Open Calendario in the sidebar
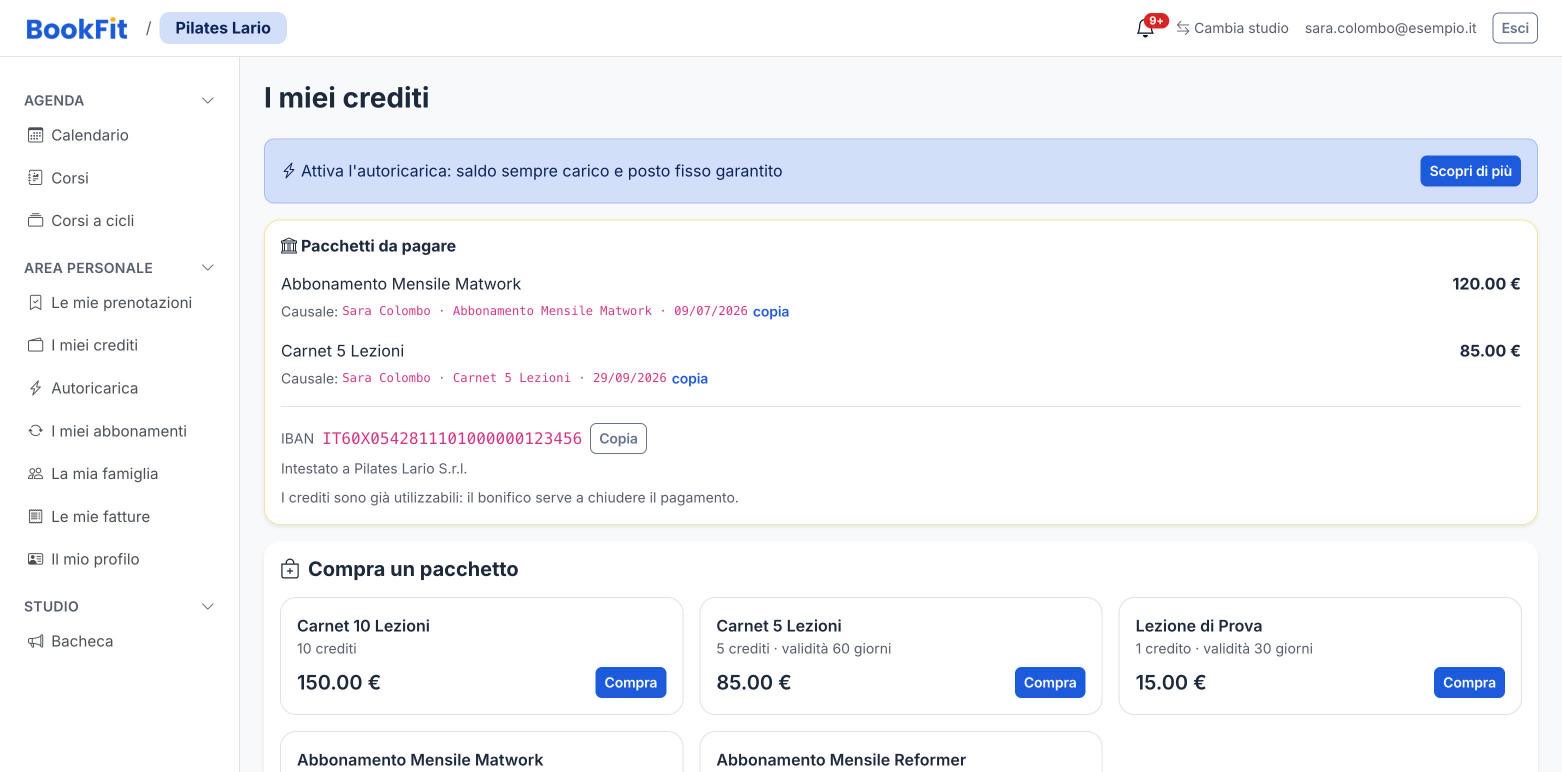This screenshot has height=772, width=1562. 120,135
